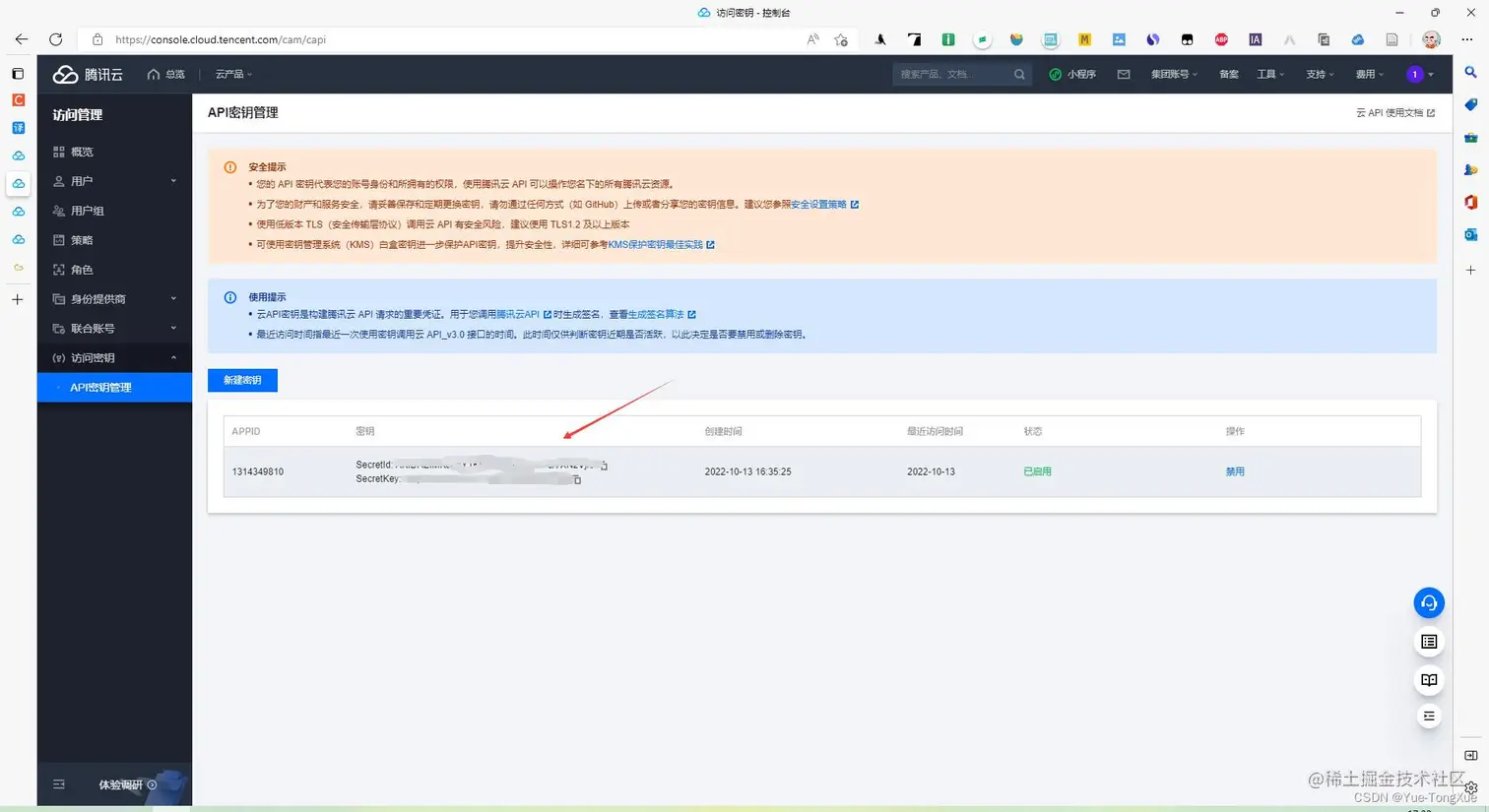Open 云 API 使用文档 link
The height and width of the screenshot is (812, 1489).
[x=1394, y=113]
